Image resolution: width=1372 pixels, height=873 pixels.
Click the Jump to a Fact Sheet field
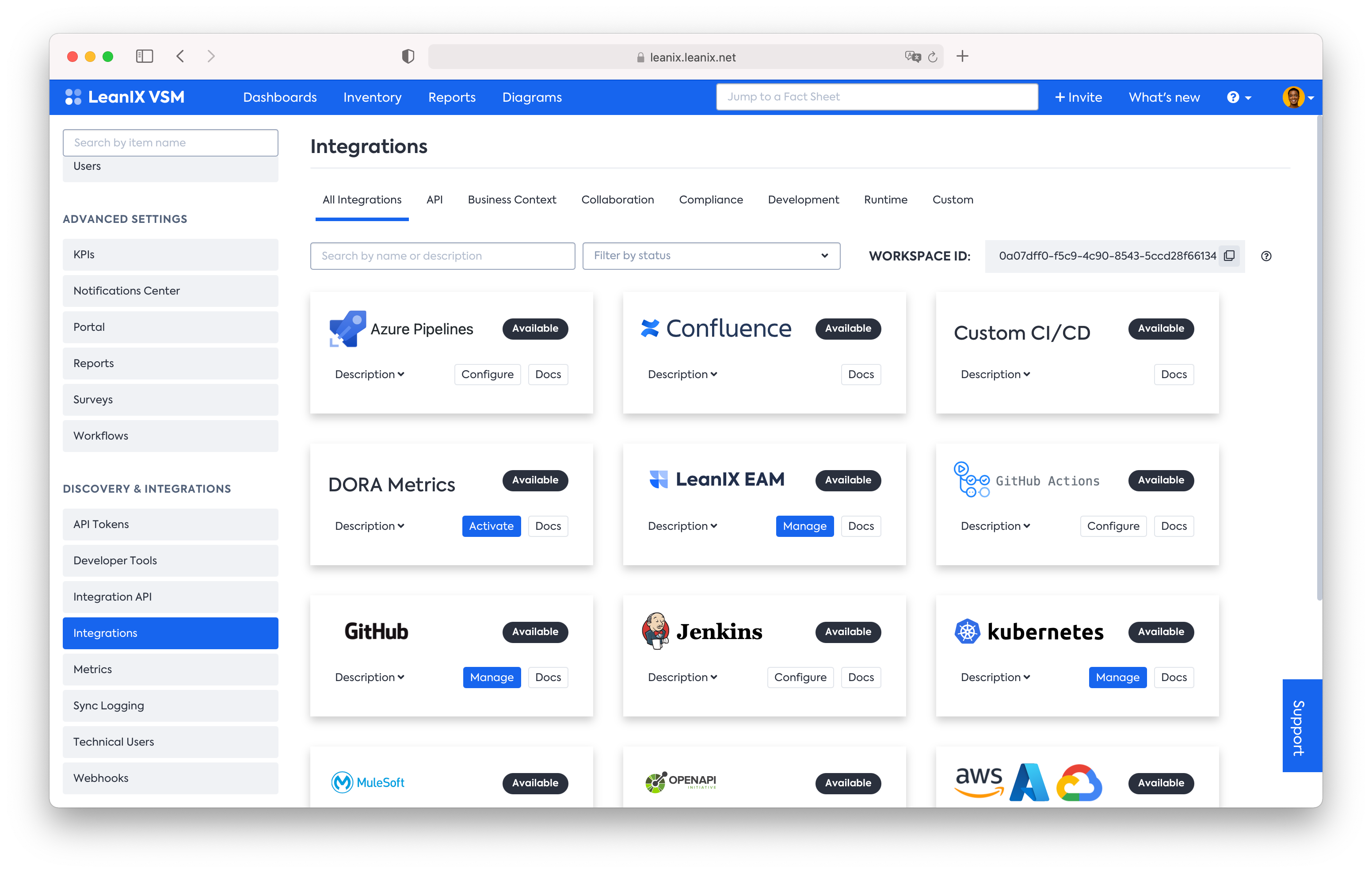(877, 97)
